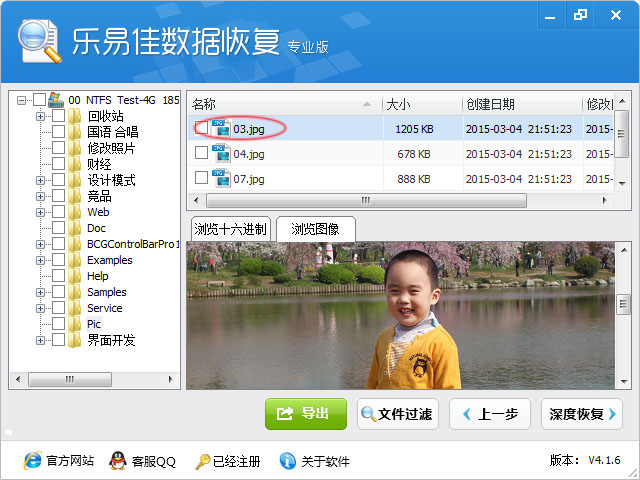Switch to the 浏览图像 tab
640x480 pixels.
coord(316,229)
